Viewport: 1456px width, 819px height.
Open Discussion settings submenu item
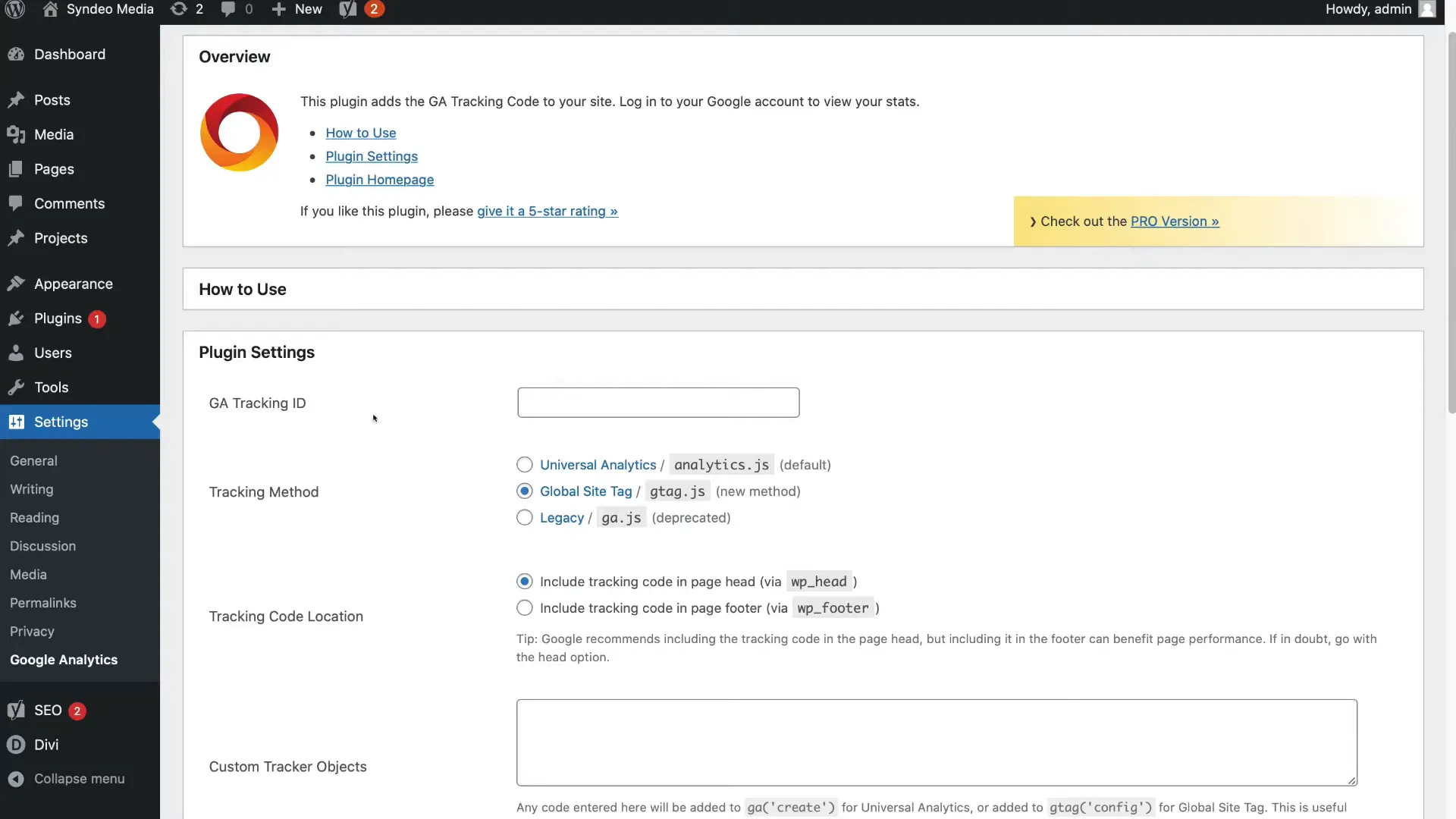42,547
